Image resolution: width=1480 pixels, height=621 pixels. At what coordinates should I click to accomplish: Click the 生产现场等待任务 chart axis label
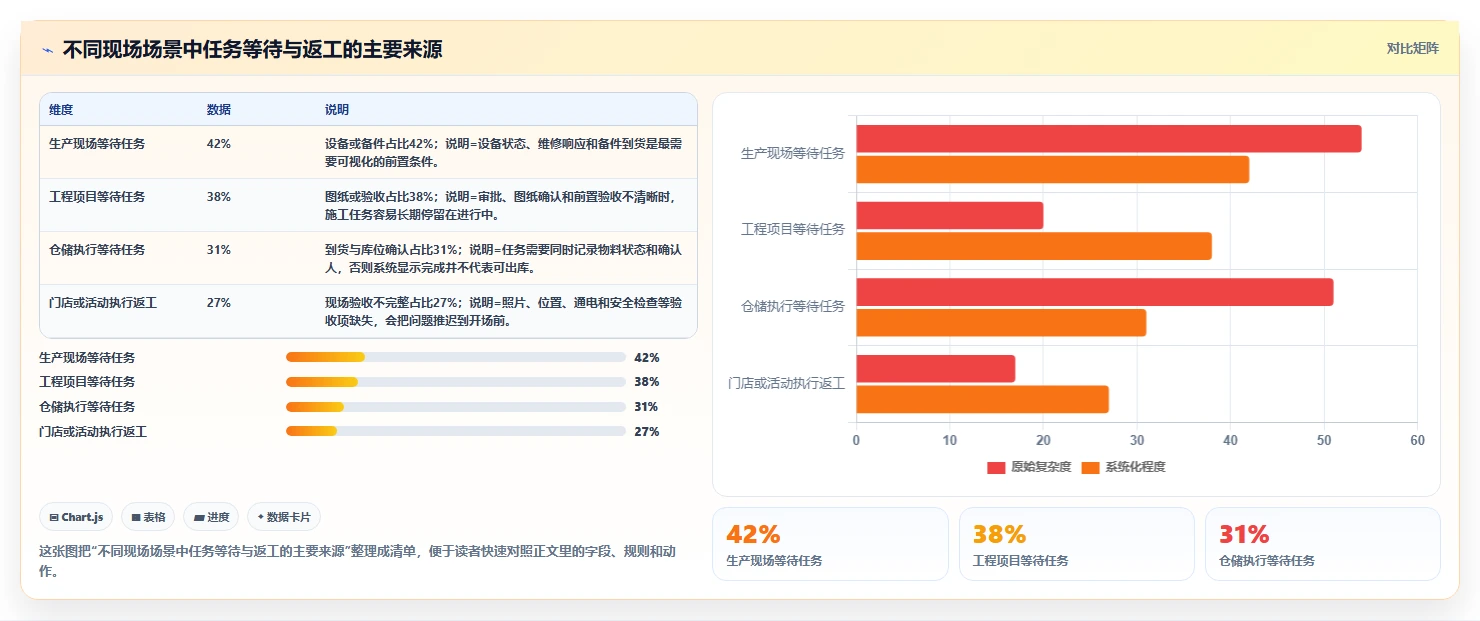[792, 153]
